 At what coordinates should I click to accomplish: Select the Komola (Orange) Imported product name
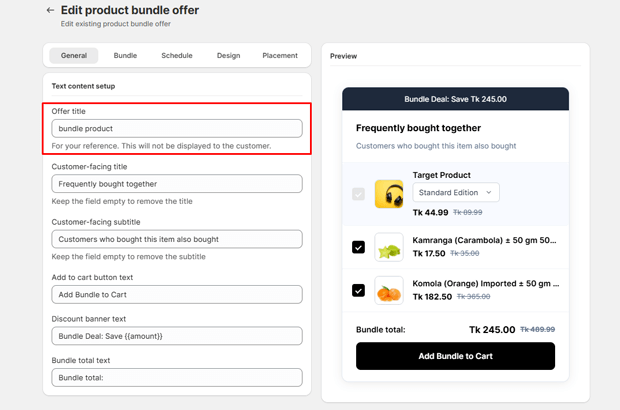[486, 283]
